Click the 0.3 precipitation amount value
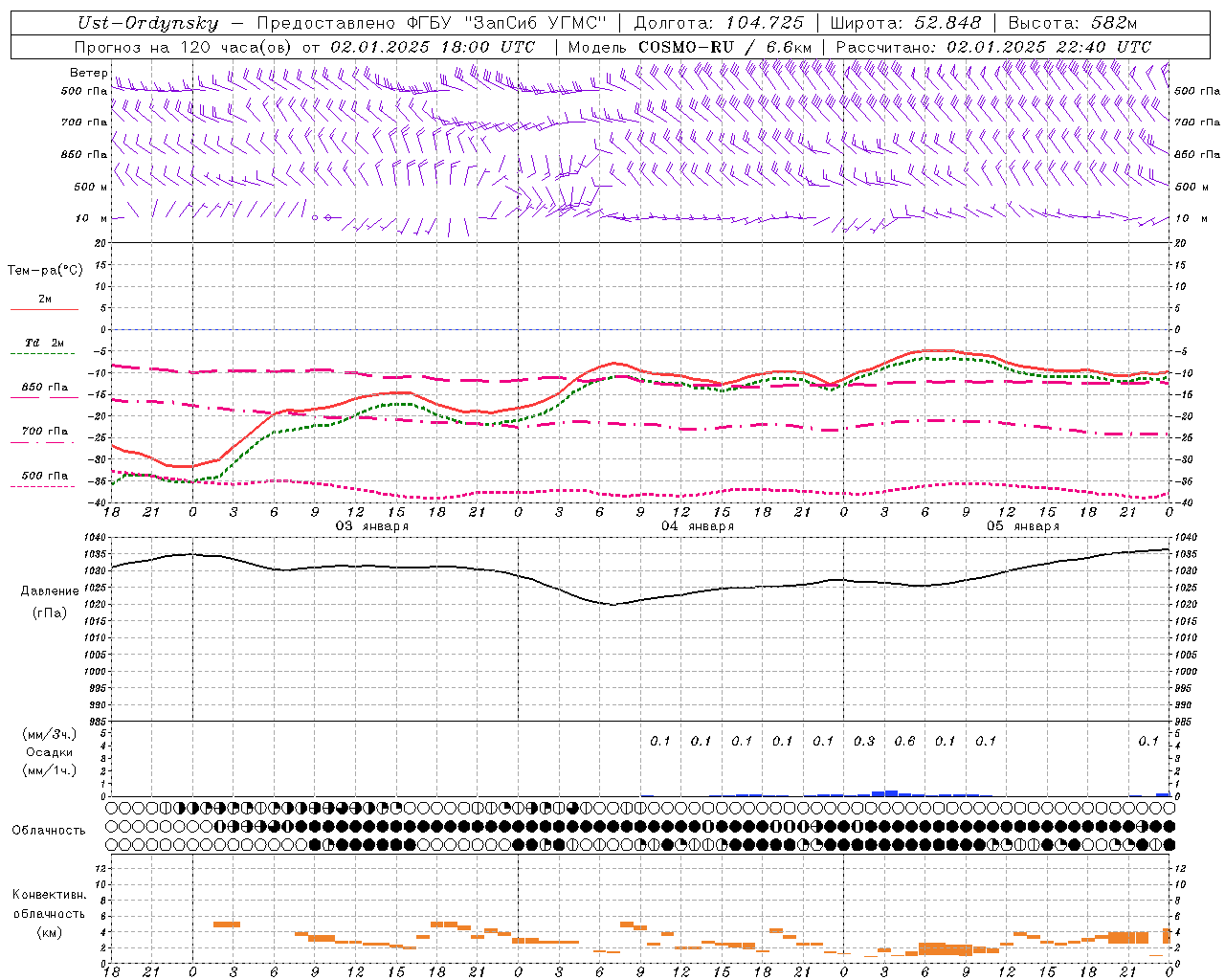This screenshot has width=1225, height=980. point(864,741)
